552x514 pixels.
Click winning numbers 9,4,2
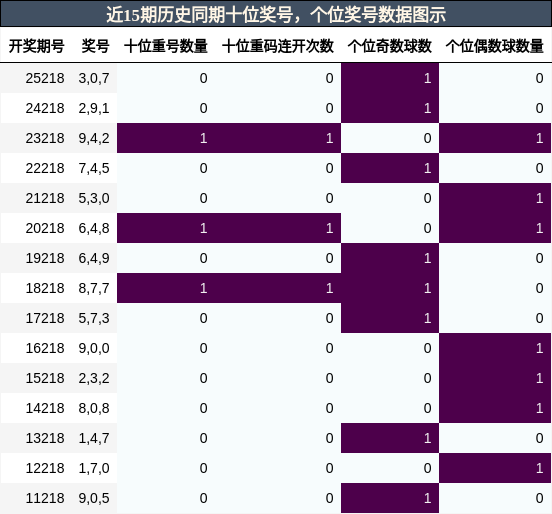tap(94, 138)
